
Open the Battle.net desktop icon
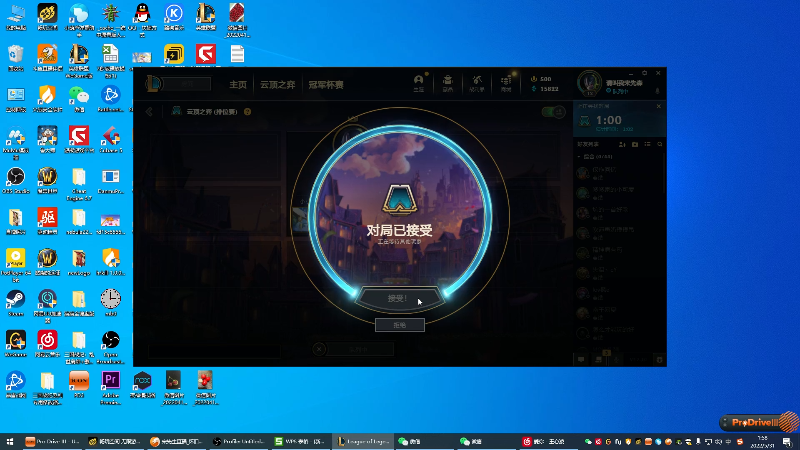click(x=110, y=99)
